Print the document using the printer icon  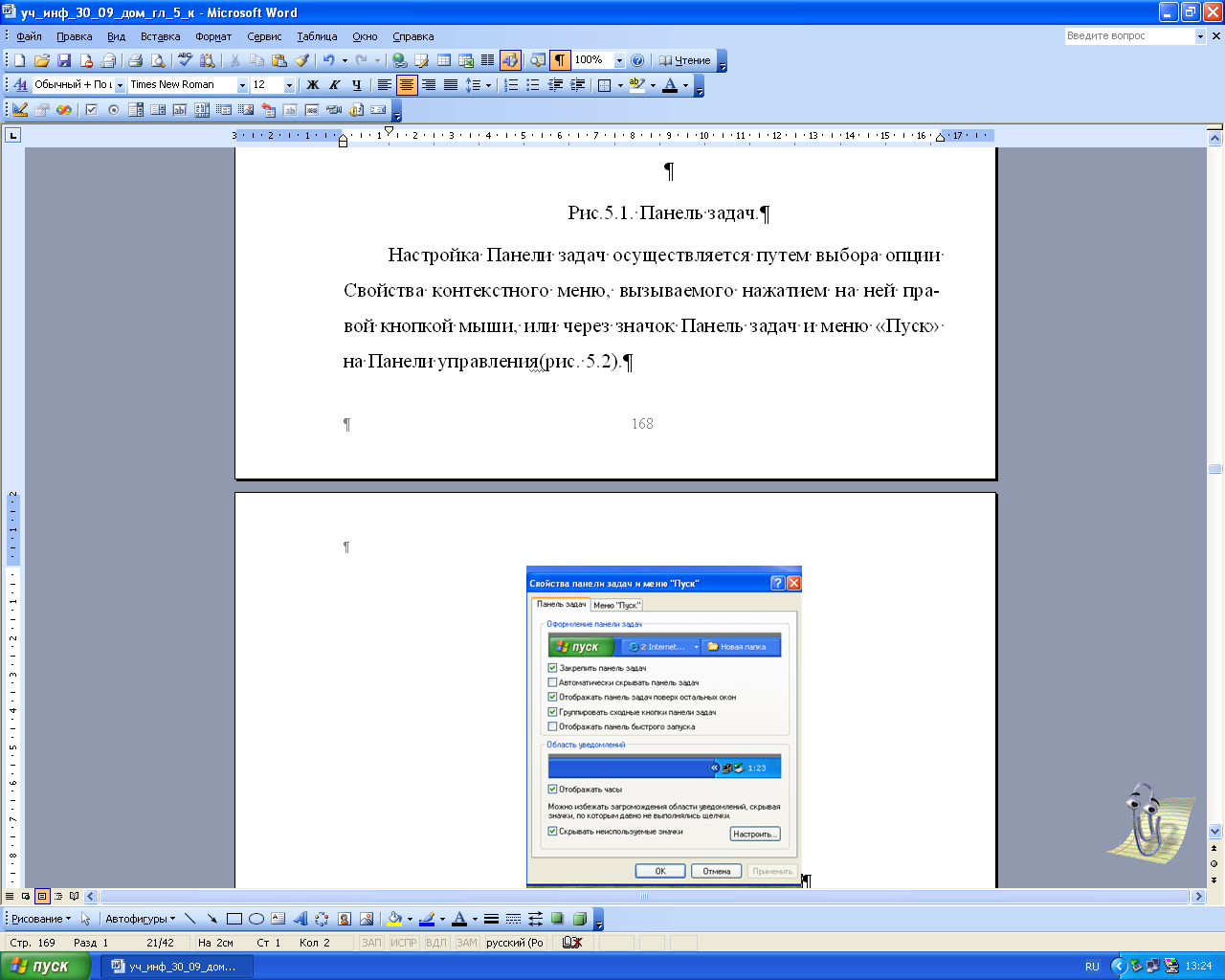click(135, 60)
